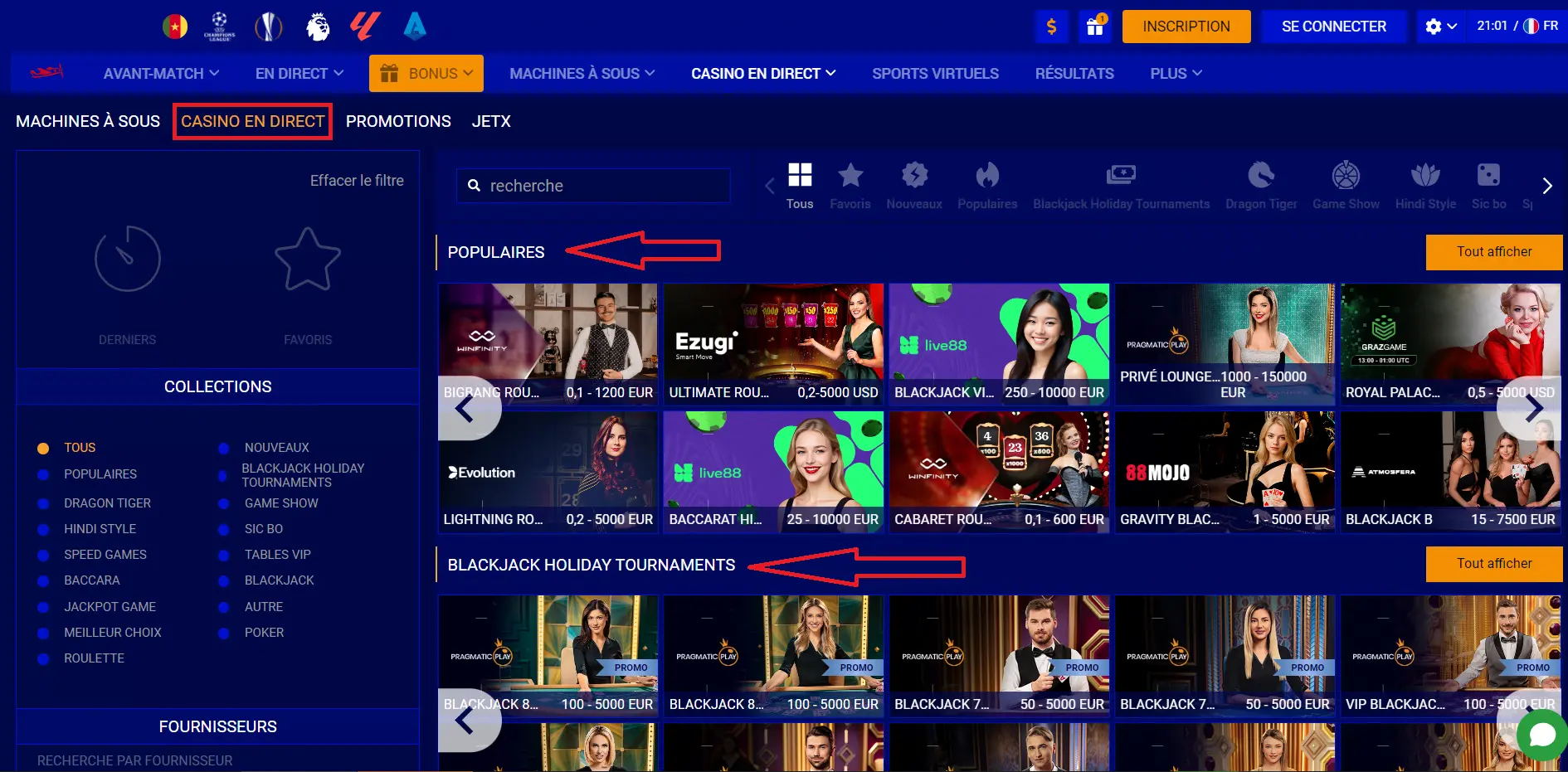Click the Inscription button

1186,27
